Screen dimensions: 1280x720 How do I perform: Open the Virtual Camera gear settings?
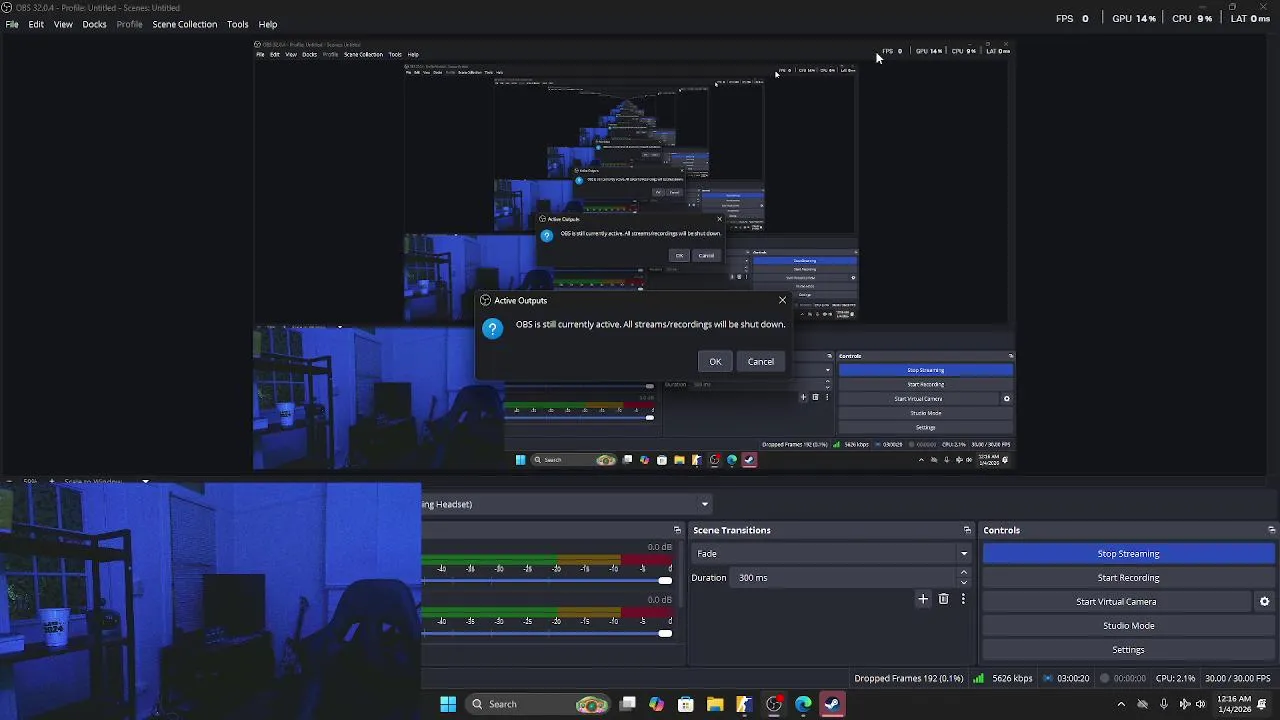click(1264, 601)
